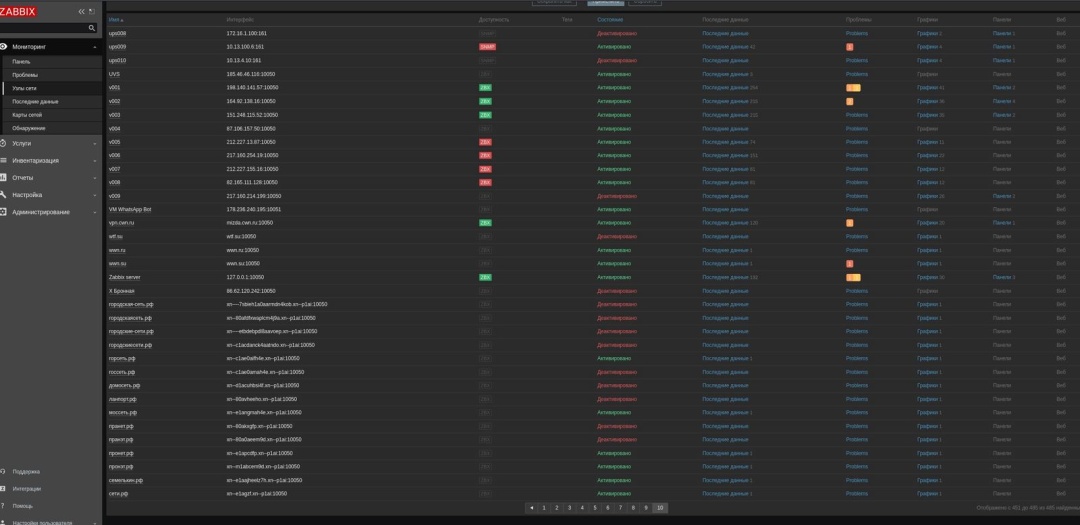Image resolution: width=1080 pixels, height=525 pixels.
Task: Click the Zabbix logo
Action: 18,11
